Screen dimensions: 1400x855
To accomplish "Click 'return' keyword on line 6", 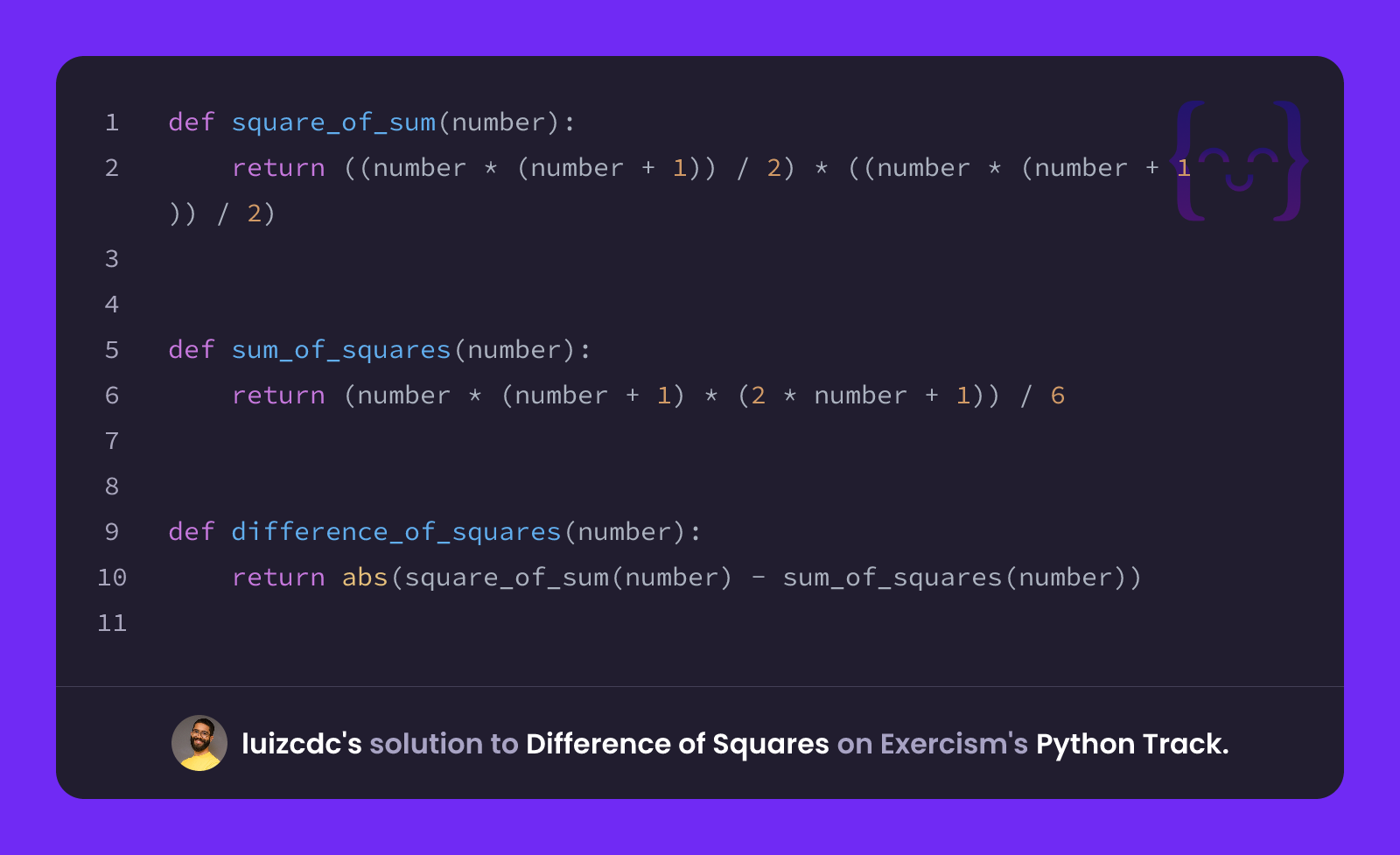I will 278,396.
